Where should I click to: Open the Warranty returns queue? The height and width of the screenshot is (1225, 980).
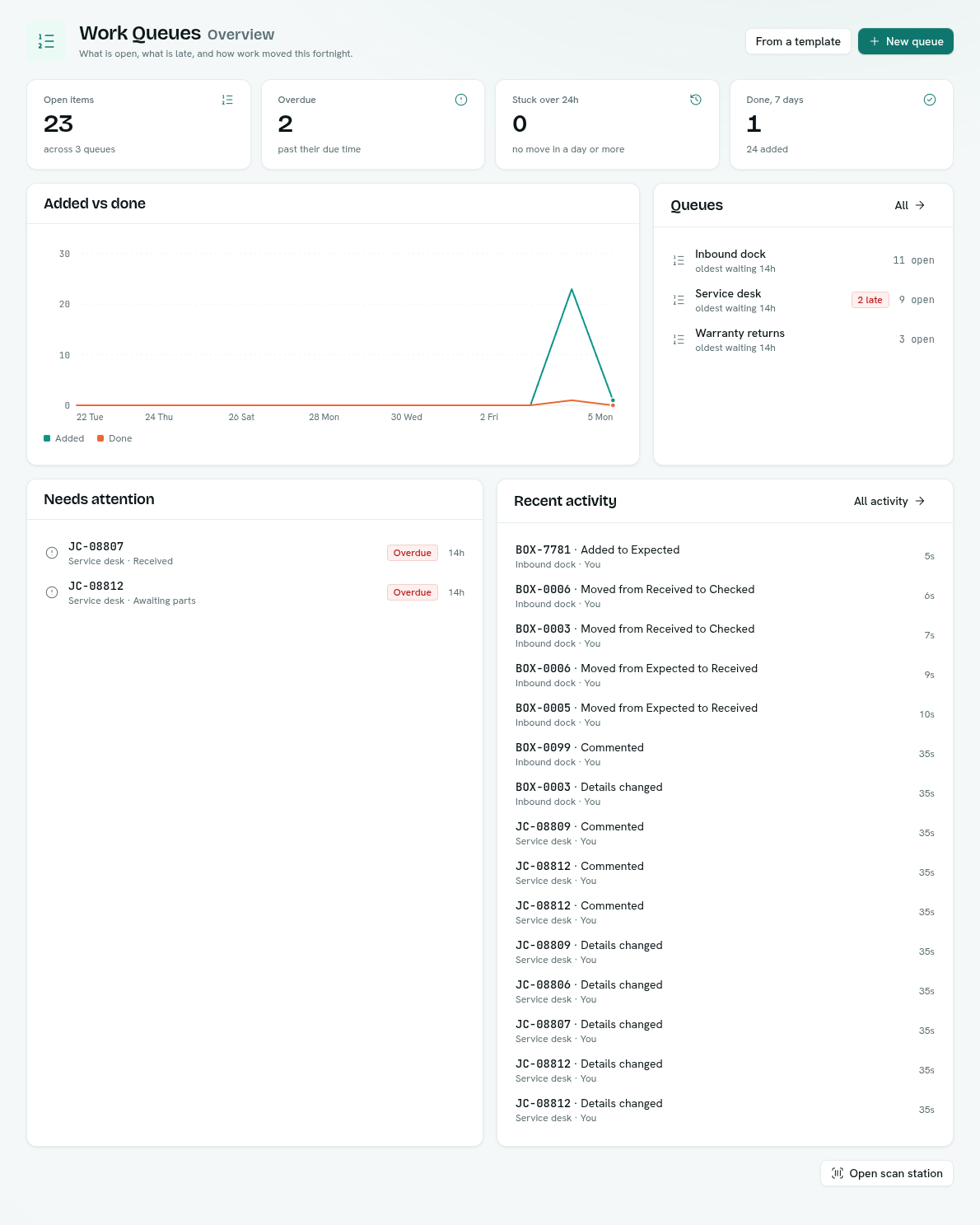pos(803,339)
